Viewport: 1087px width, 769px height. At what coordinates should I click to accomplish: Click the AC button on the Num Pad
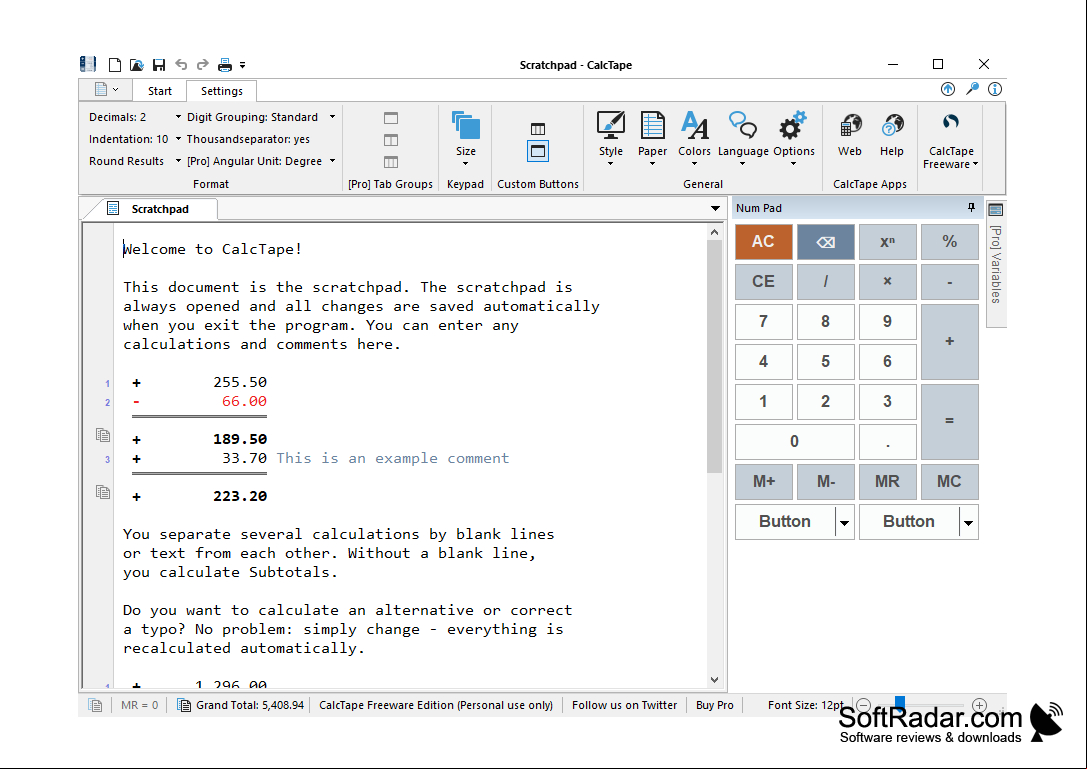pyautogui.click(x=763, y=242)
